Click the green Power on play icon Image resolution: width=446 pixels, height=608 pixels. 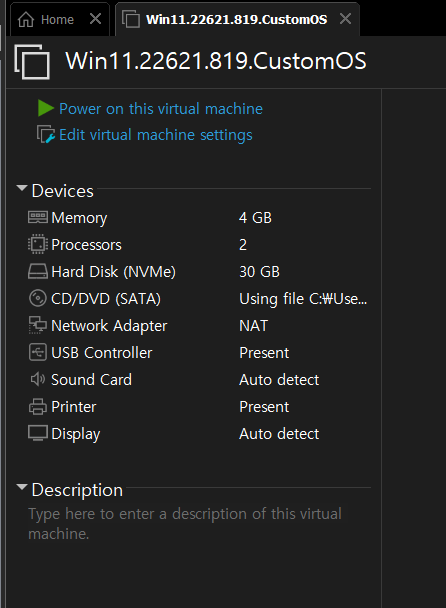46,109
